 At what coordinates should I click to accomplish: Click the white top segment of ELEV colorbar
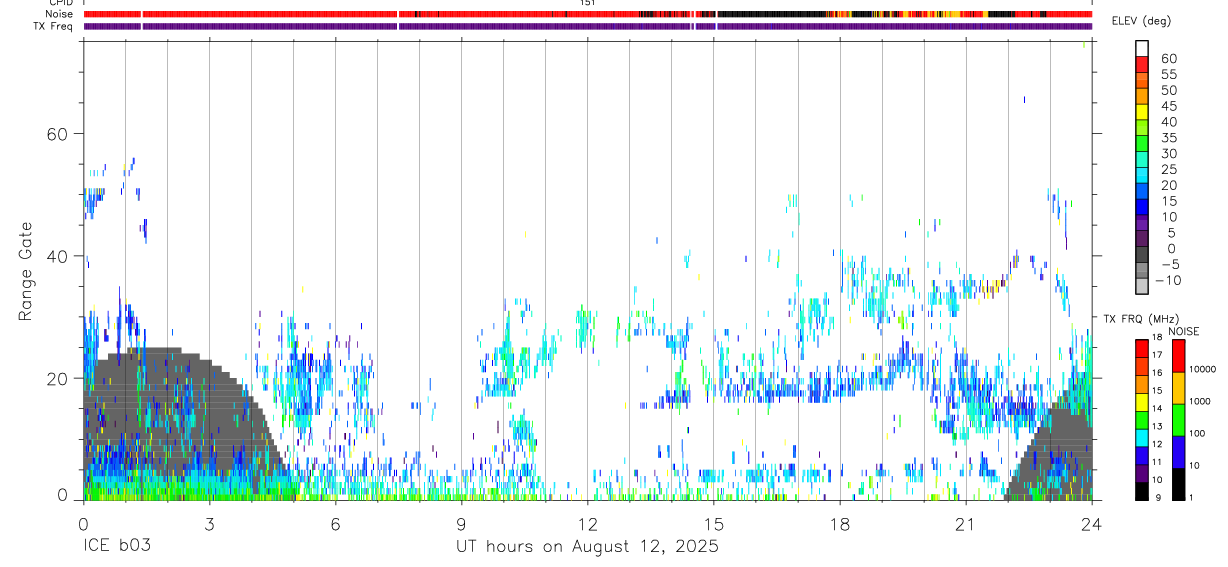(1142, 48)
